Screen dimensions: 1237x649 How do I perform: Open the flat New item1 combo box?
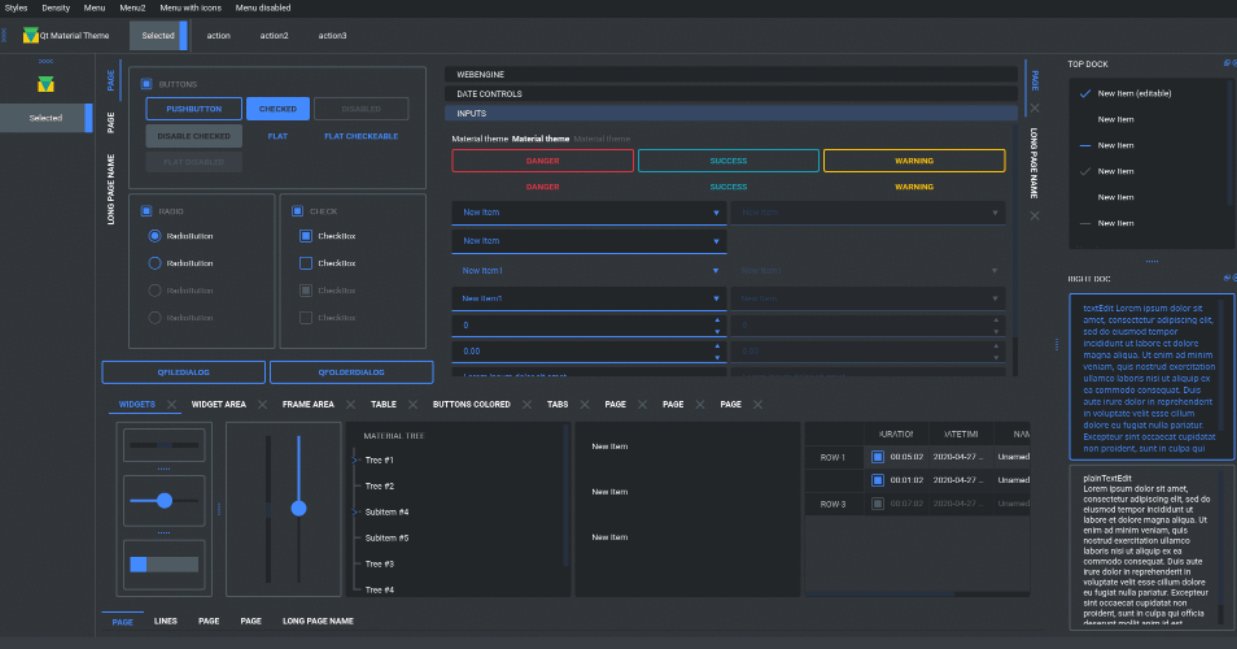[x=589, y=271]
